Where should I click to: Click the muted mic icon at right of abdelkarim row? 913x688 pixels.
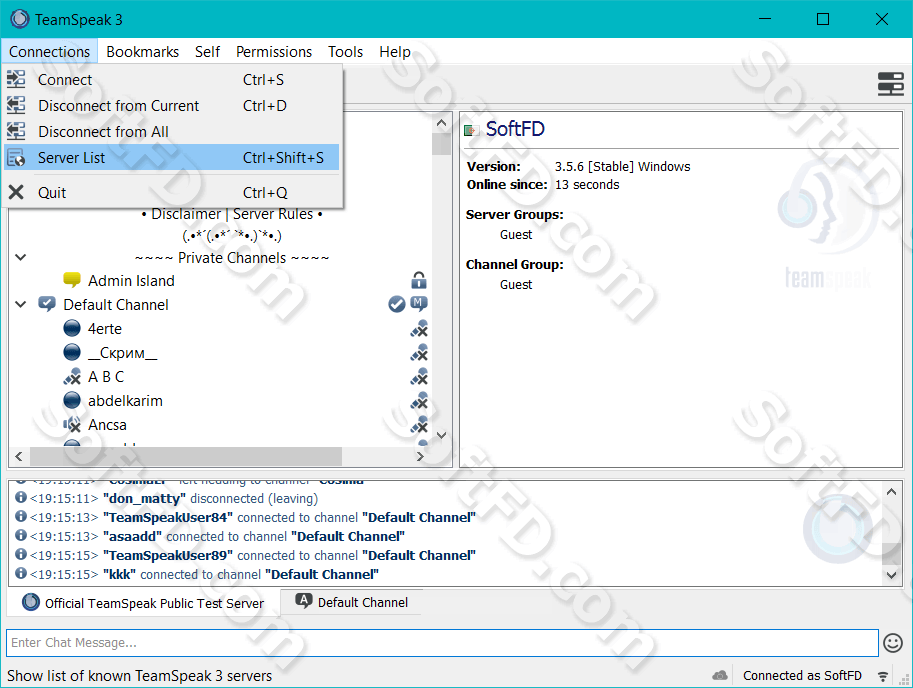(419, 400)
